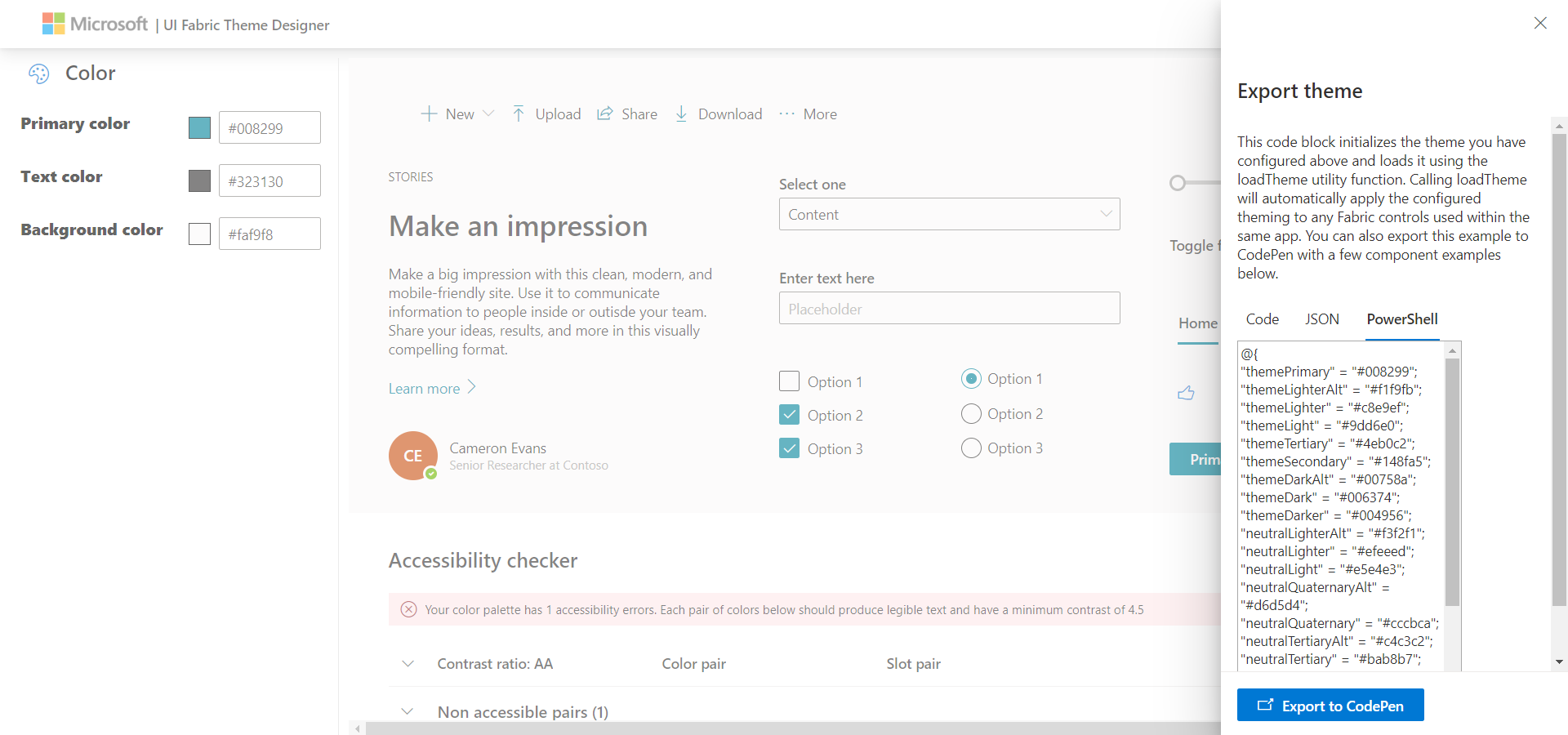Screen dimensions: 1568x735
Task: Click the Export to CodePen button
Action: click(1330, 705)
